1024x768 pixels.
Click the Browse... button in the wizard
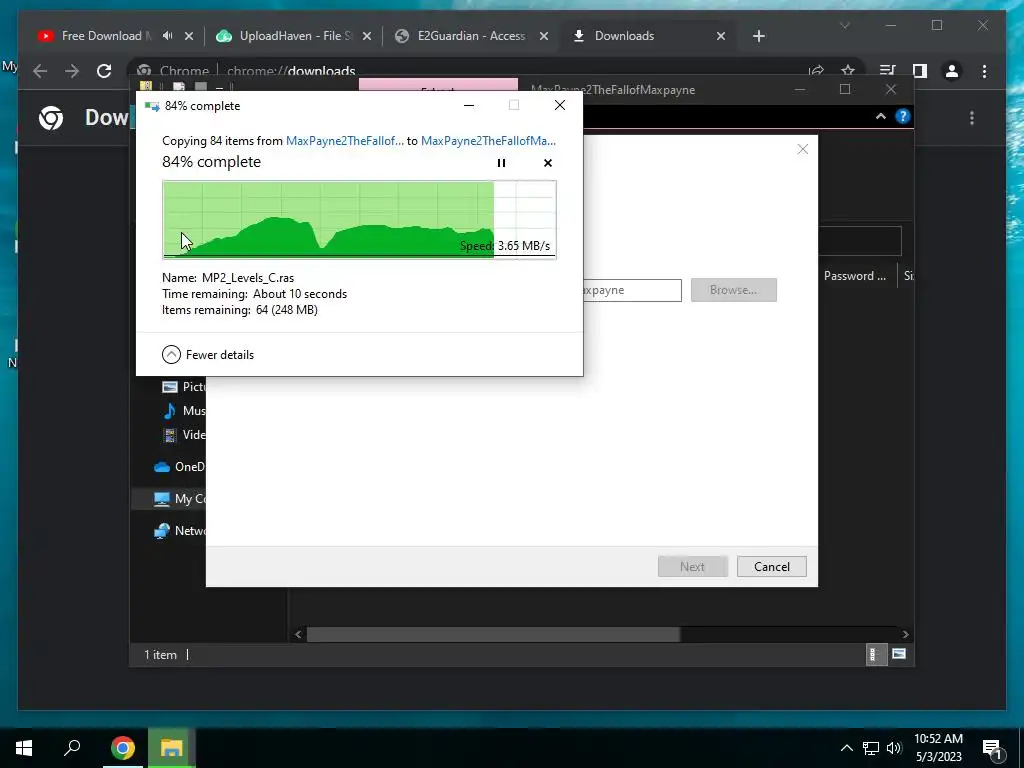click(733, 290)
